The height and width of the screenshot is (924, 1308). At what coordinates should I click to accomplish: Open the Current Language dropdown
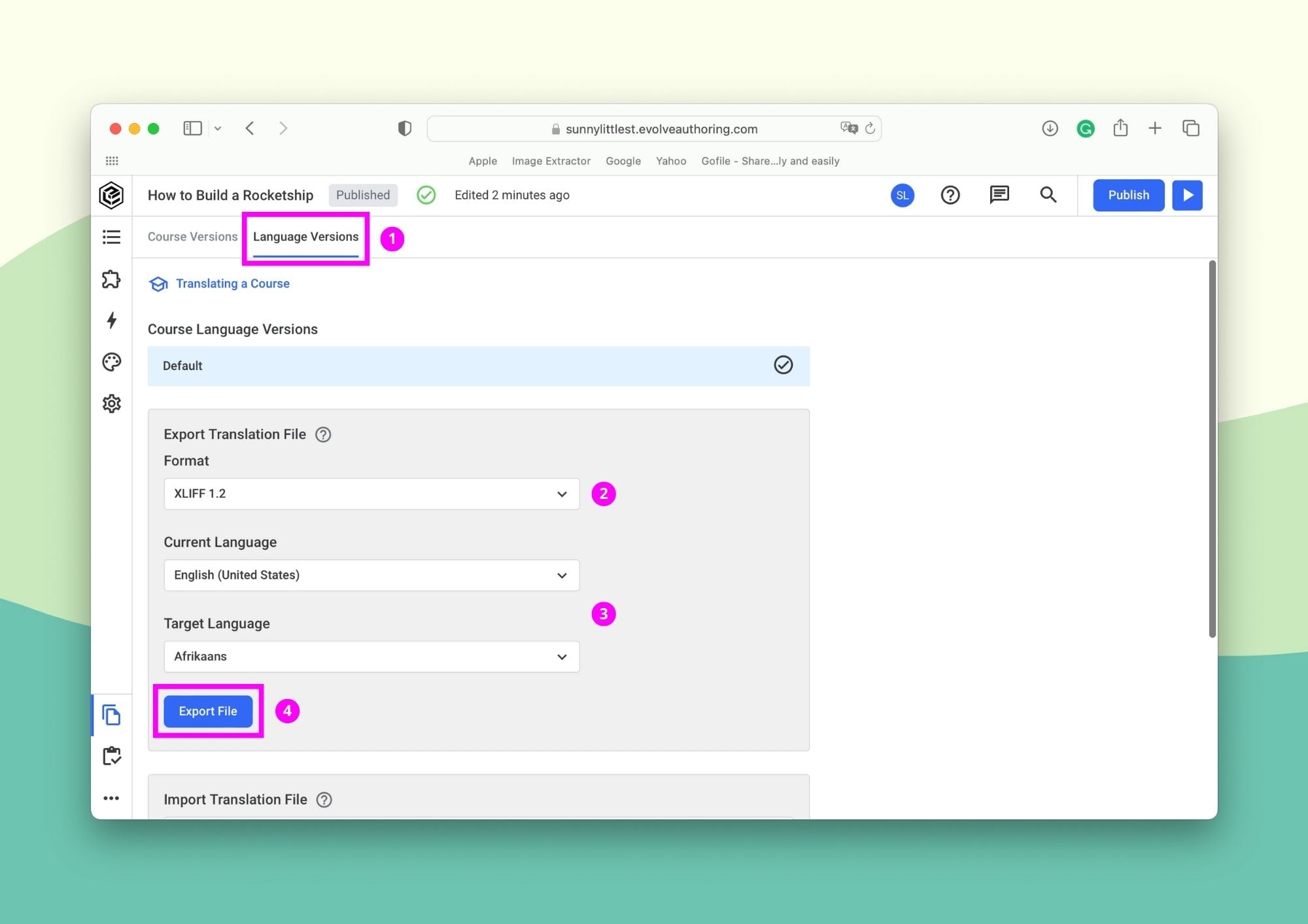[x=371, y=575]
